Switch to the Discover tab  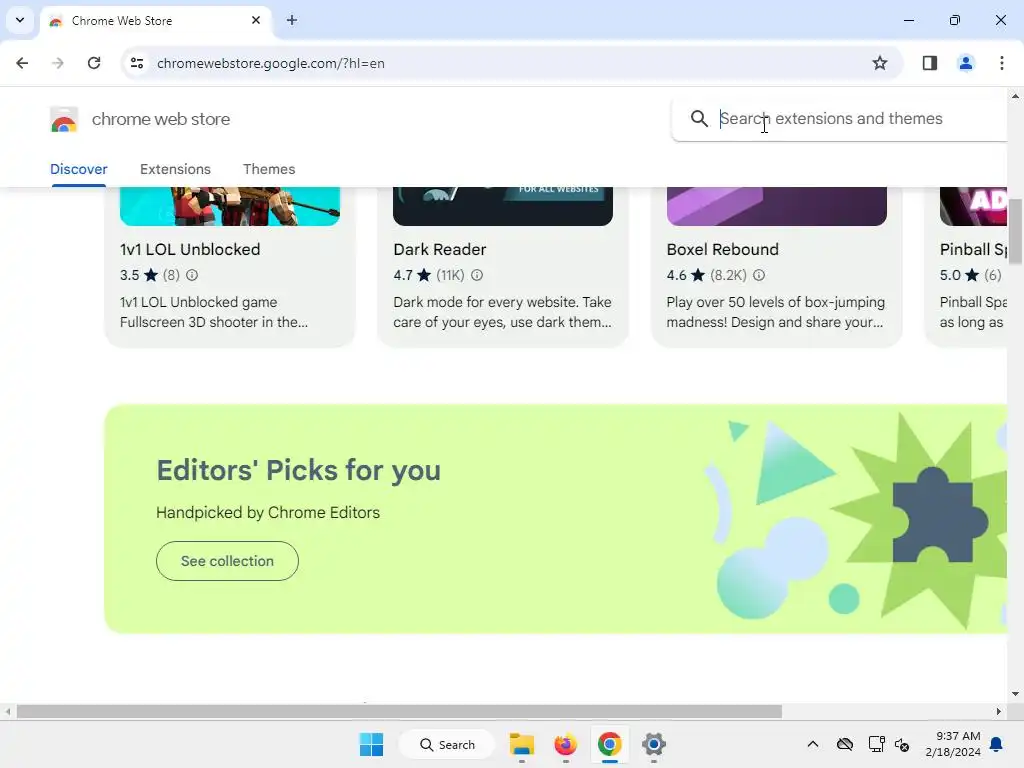tap(79, 169)
